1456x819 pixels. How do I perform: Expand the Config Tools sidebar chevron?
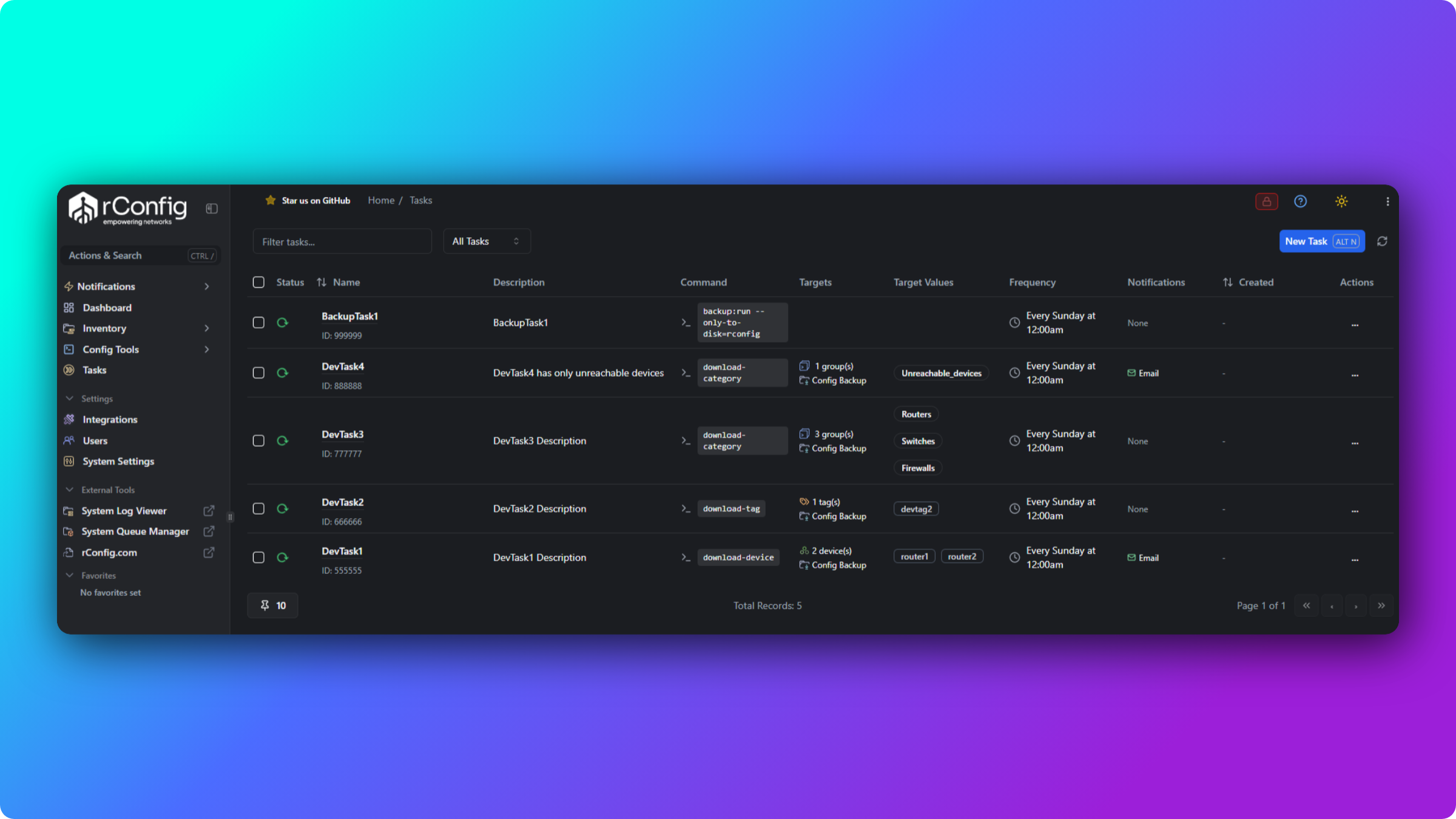[207, 349]
